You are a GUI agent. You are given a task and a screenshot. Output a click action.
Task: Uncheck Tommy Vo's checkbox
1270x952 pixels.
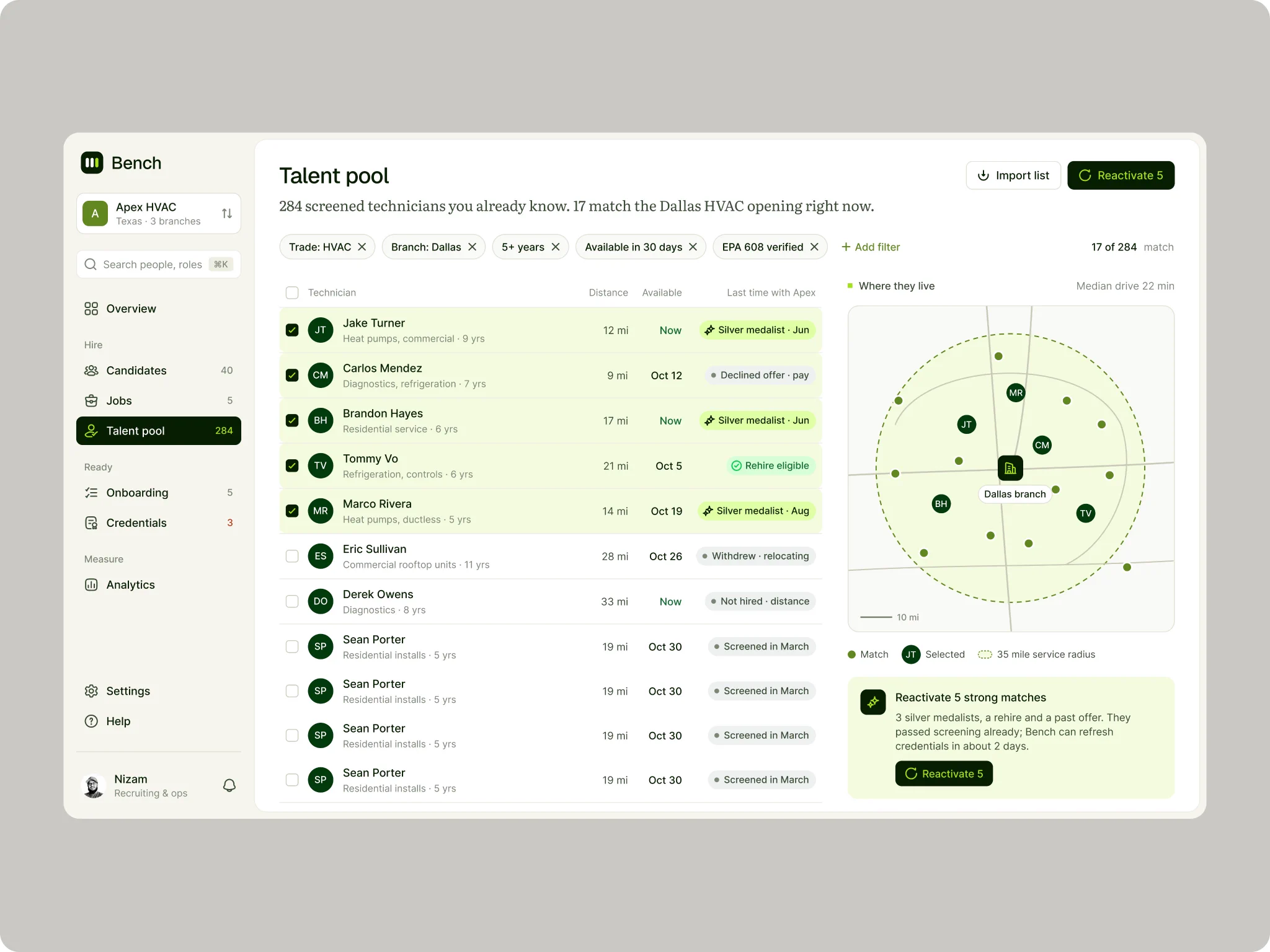click(292, 466)
